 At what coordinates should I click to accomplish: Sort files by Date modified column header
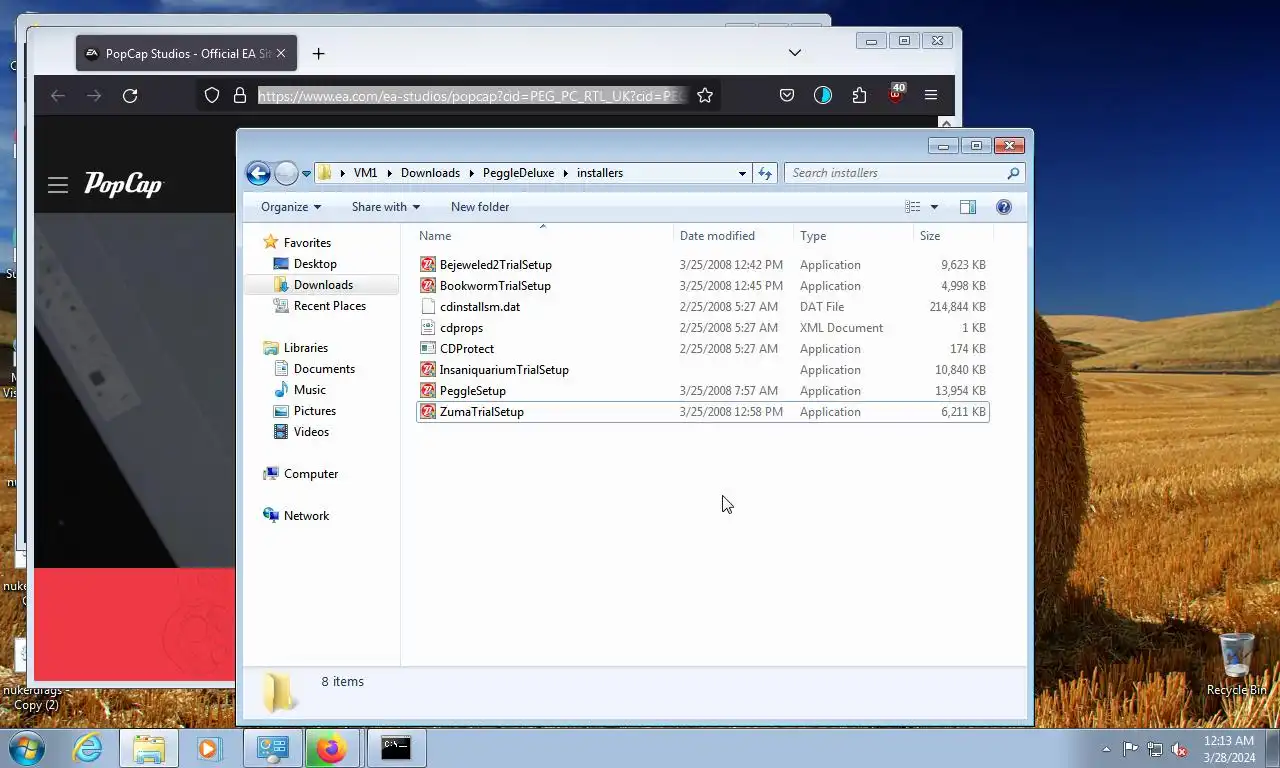tap(734, 236)
